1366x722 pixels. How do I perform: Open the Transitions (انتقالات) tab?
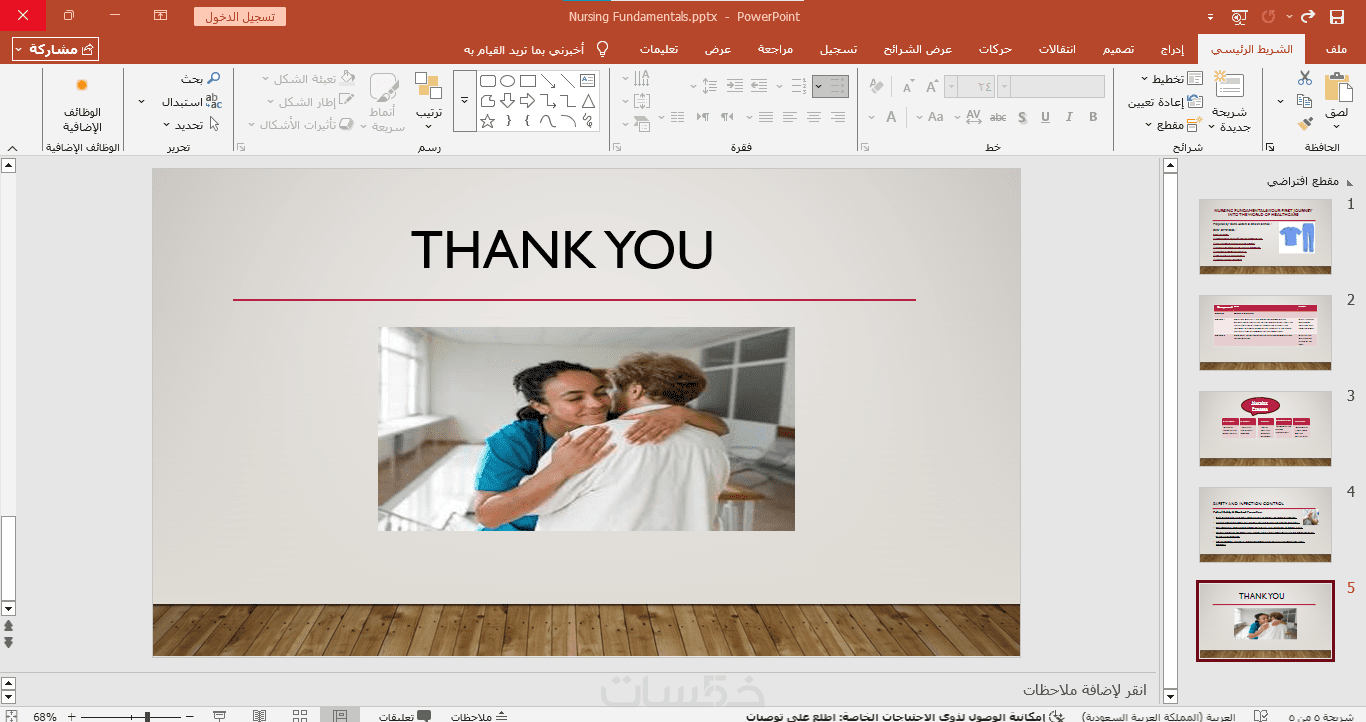click(1058, 49)
